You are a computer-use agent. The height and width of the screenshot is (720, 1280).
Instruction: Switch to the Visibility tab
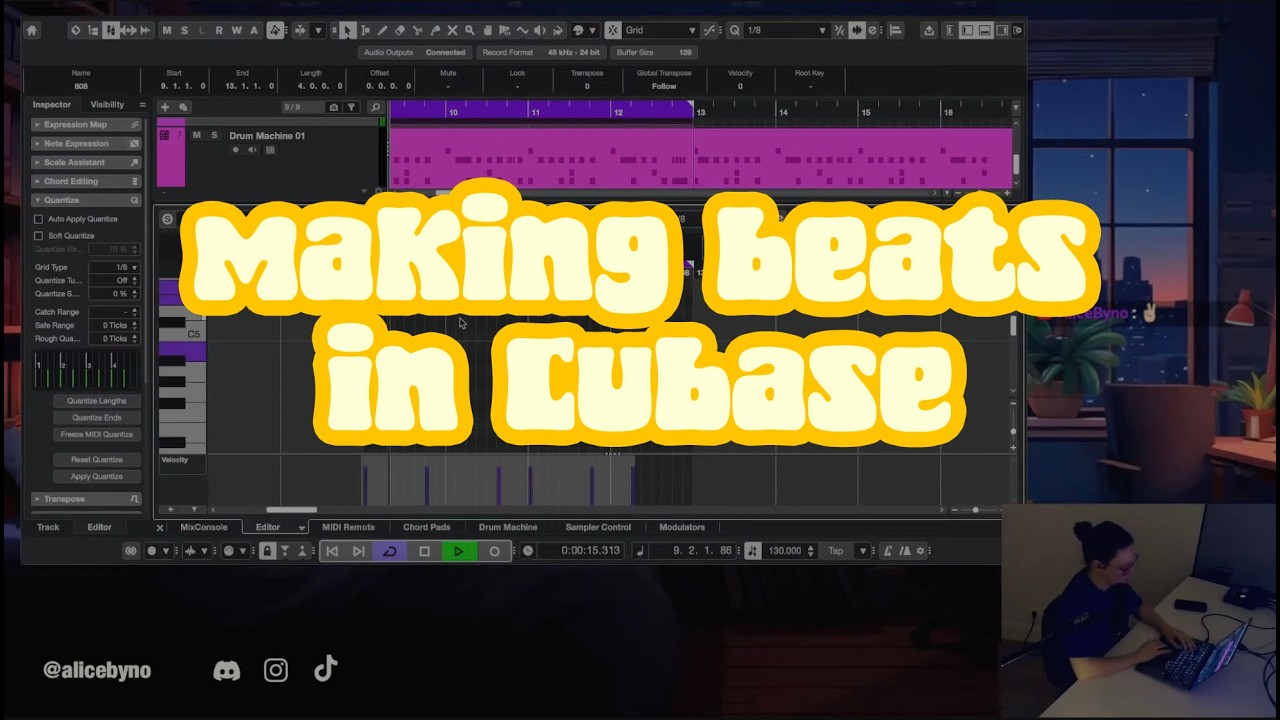107,105
